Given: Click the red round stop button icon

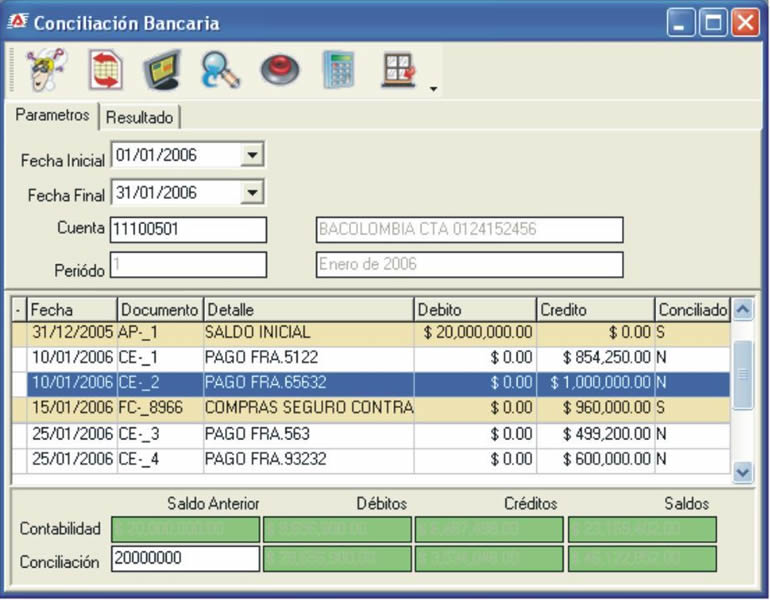Looking at the screenshot, I should 280,70.
